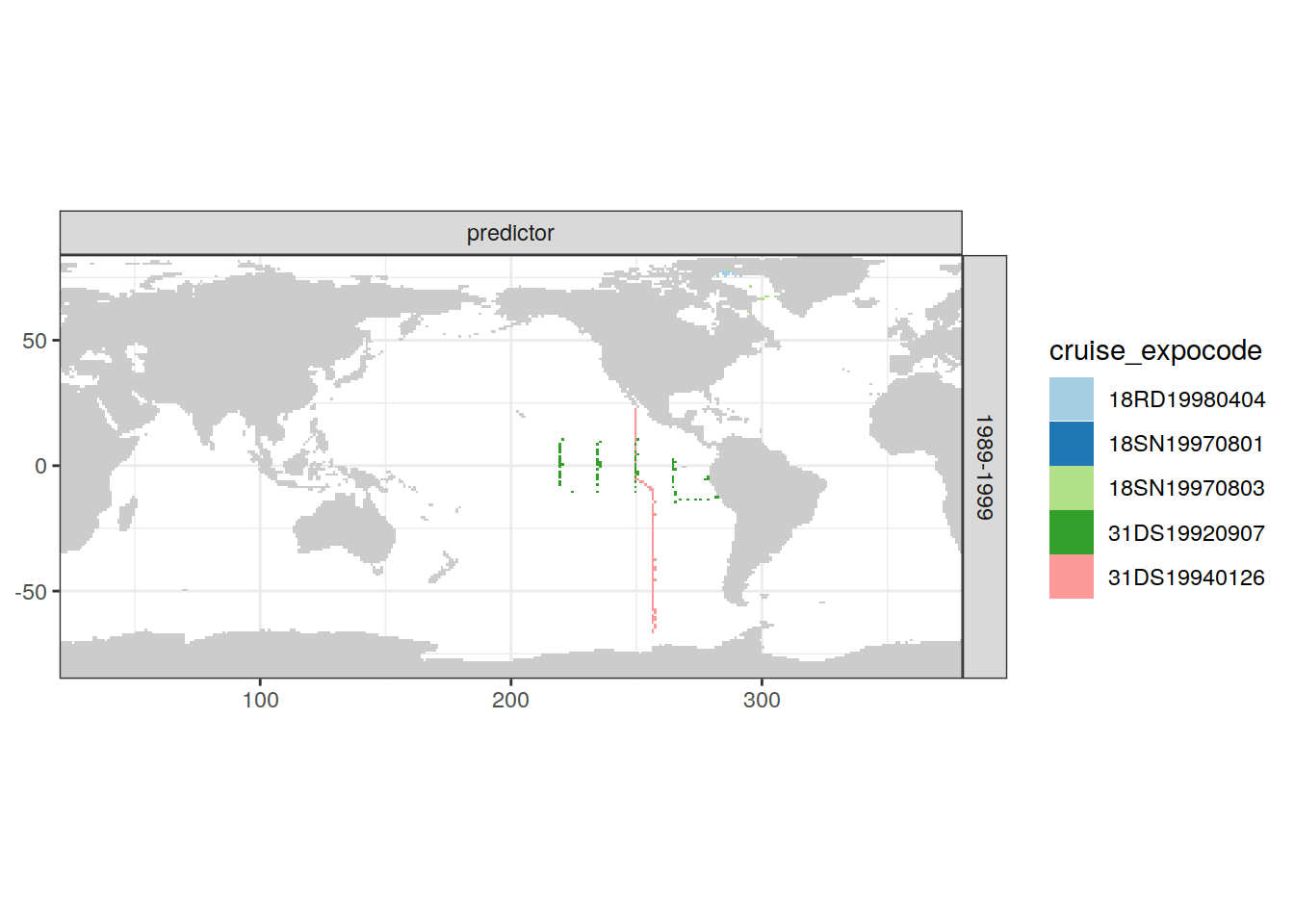Click the x-axis tick label 200
The height and width of the screenshot is (924, 1294).
510,701
